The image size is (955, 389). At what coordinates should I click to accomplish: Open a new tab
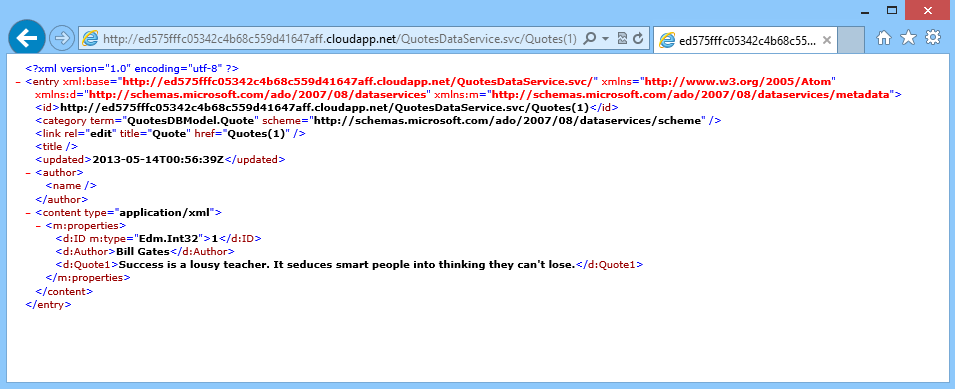tap(851, 40)
